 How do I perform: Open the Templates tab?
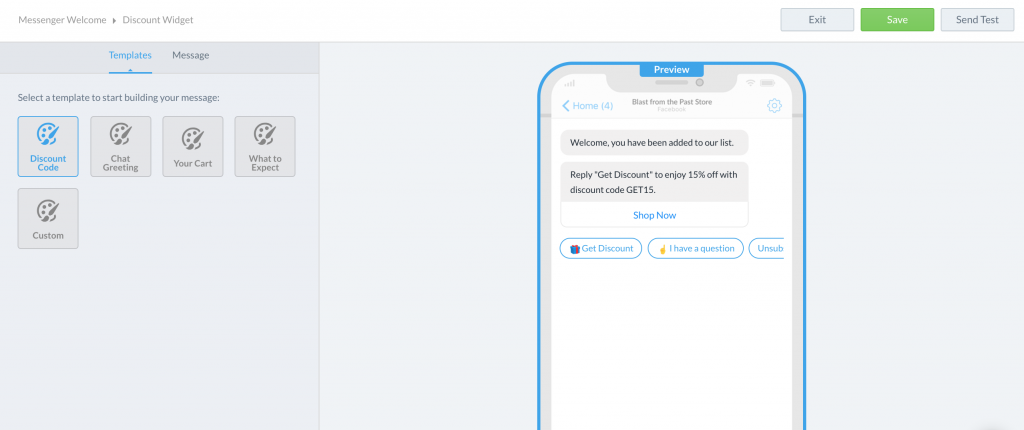tap(130, 56)
